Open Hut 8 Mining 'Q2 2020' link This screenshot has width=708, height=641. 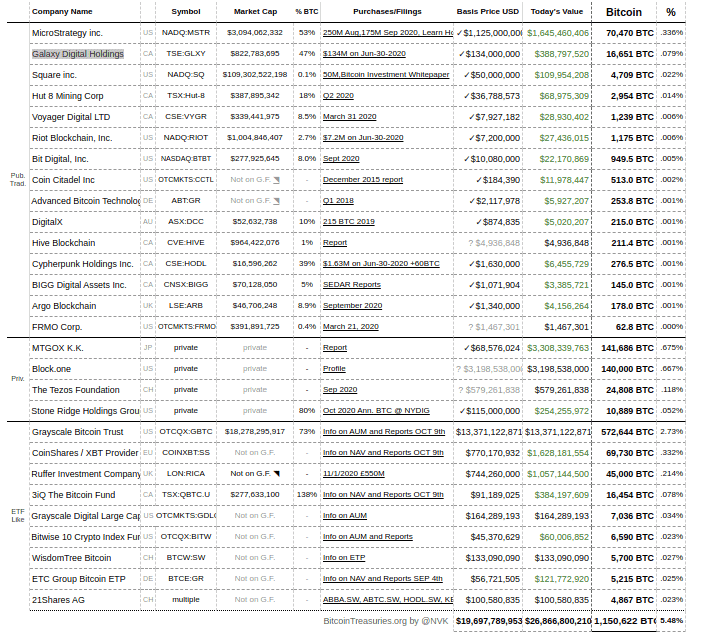coord(338,96)
